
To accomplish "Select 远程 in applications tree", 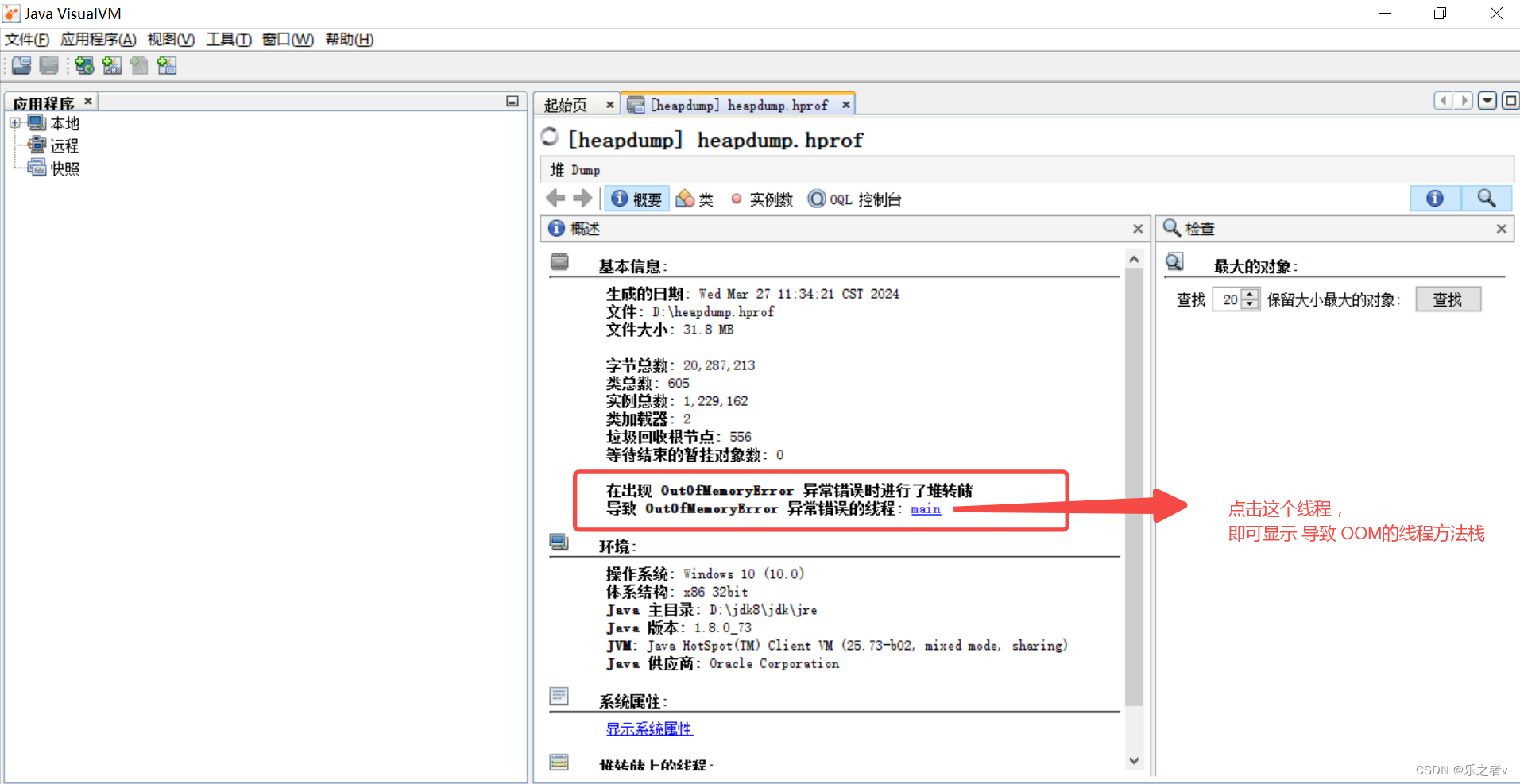I will [x=64, y=145].
